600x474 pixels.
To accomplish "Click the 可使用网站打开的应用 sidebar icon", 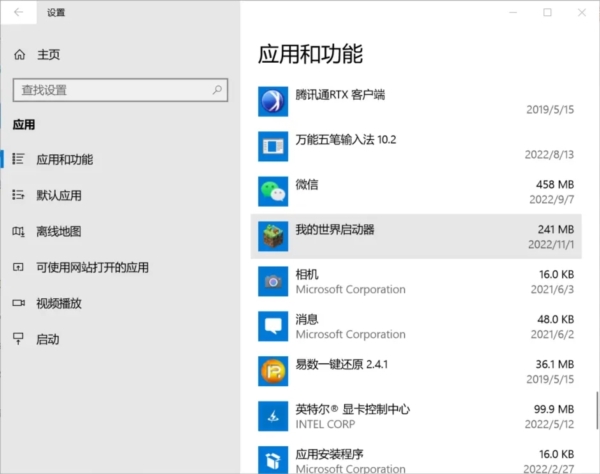I will 18,267.
